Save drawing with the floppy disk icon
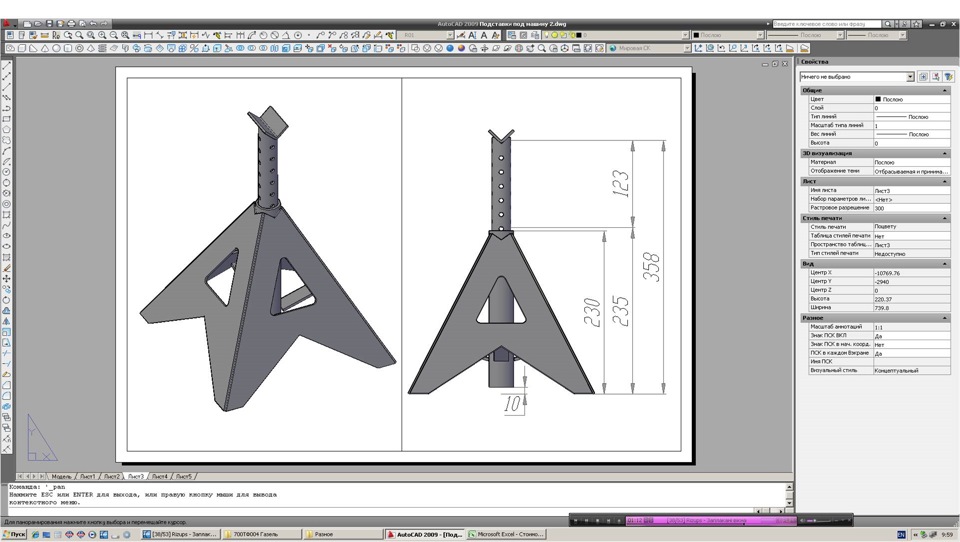The width and height of the screenshot is (960, 542). [49, 24]
